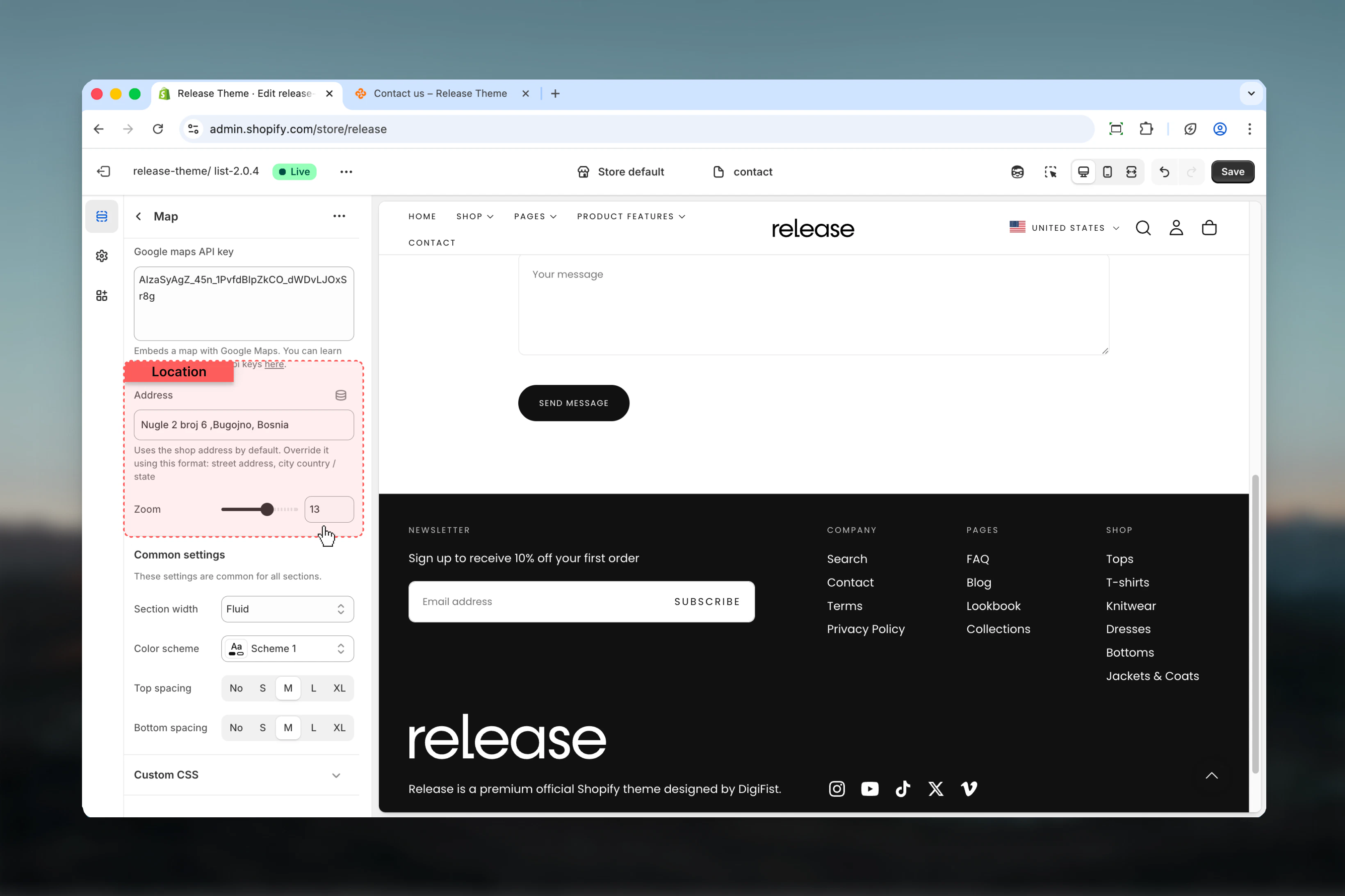Switch to desktop preview
This screenshot has width=1345, height=896.
point(1083,172)
